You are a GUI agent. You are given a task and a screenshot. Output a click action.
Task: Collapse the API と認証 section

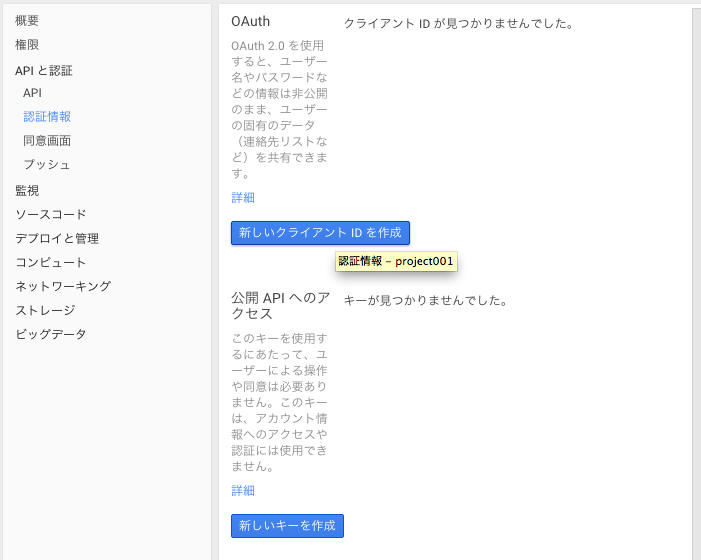43,70
